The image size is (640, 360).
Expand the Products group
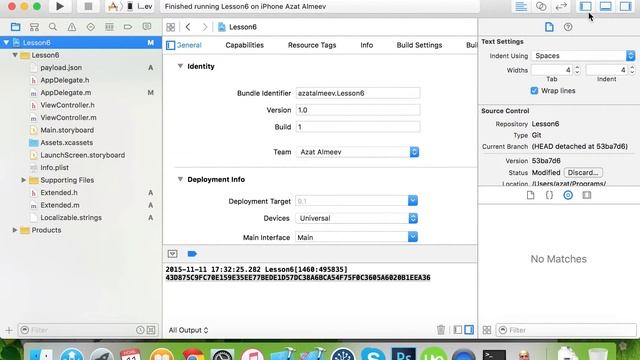pyautogui.click(x=15, y=230)
